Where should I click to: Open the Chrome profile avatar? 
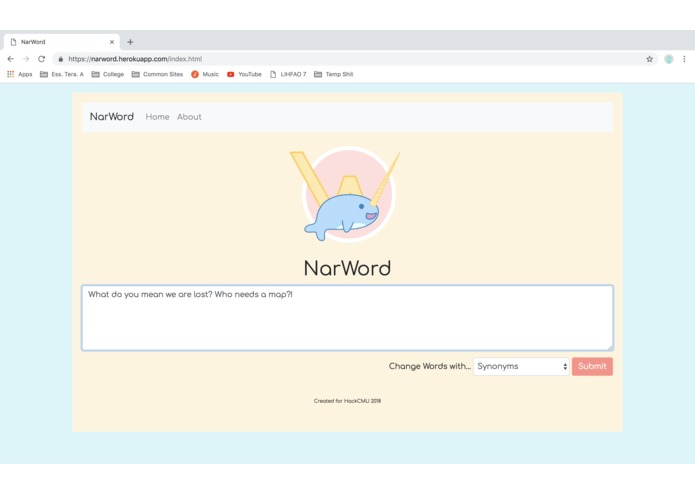click(x=668, y=59)
